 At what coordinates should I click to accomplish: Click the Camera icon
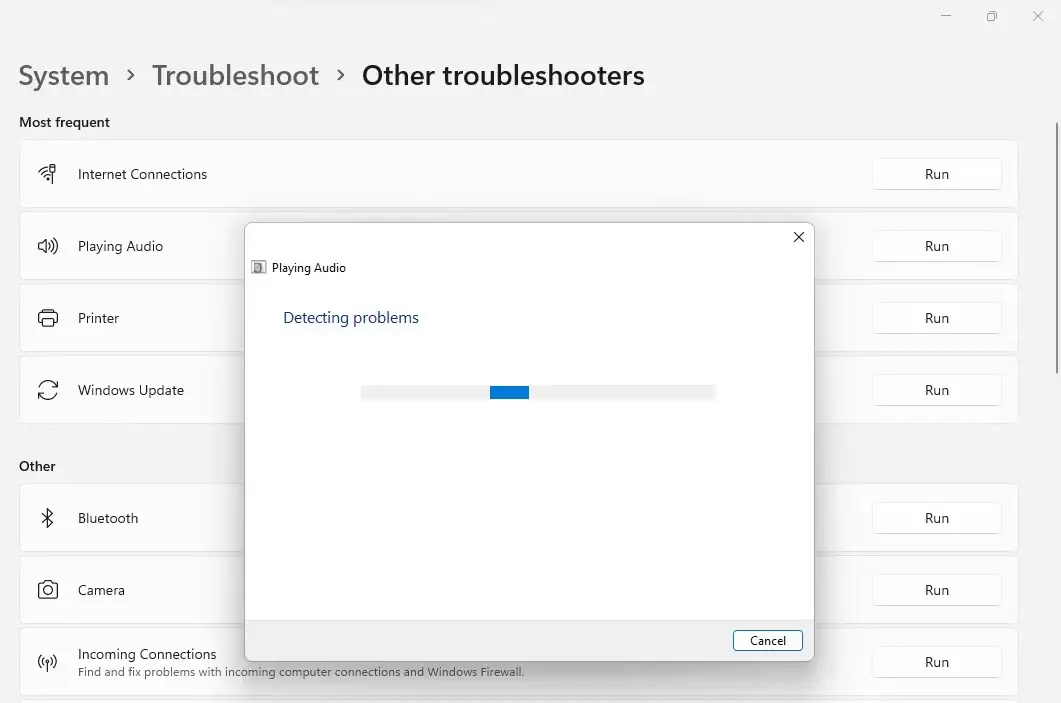coord(47,590)
